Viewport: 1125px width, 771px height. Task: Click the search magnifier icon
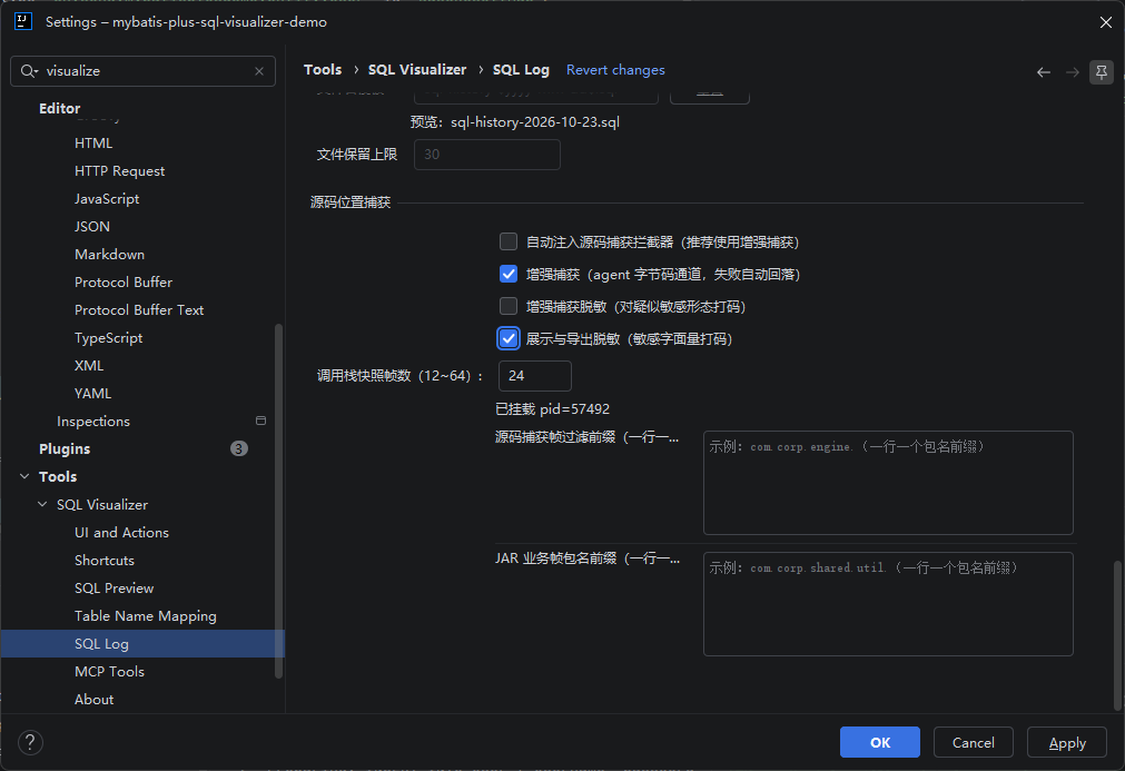click(x=29, y=71)
